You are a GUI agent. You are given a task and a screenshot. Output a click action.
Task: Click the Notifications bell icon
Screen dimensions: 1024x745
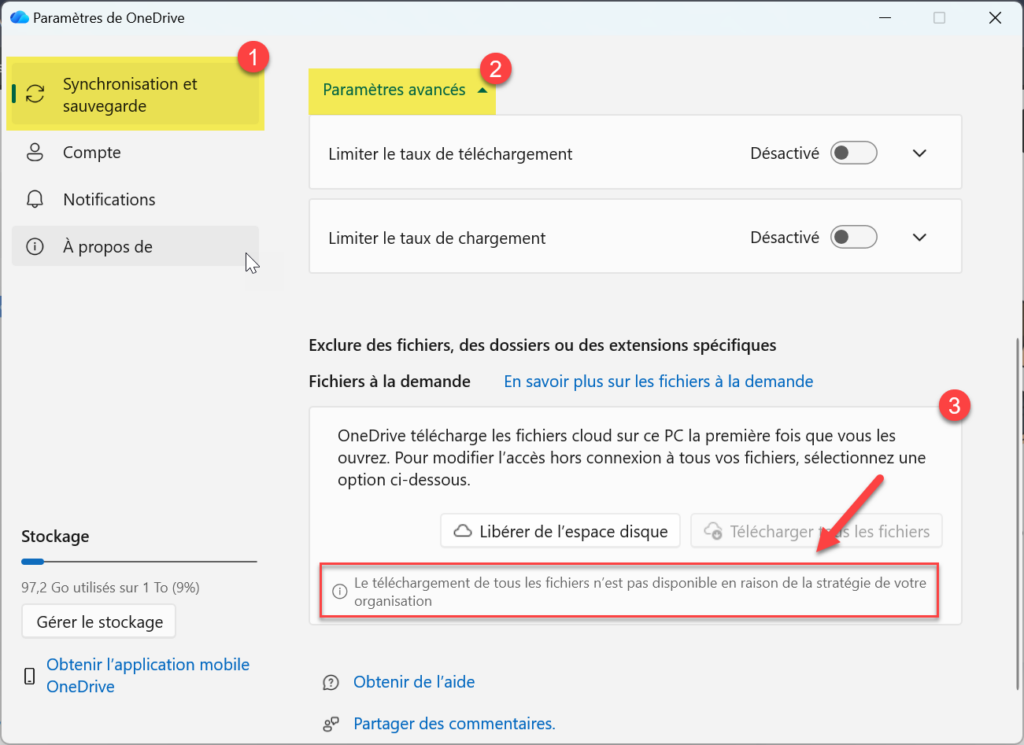coord(35,199)
